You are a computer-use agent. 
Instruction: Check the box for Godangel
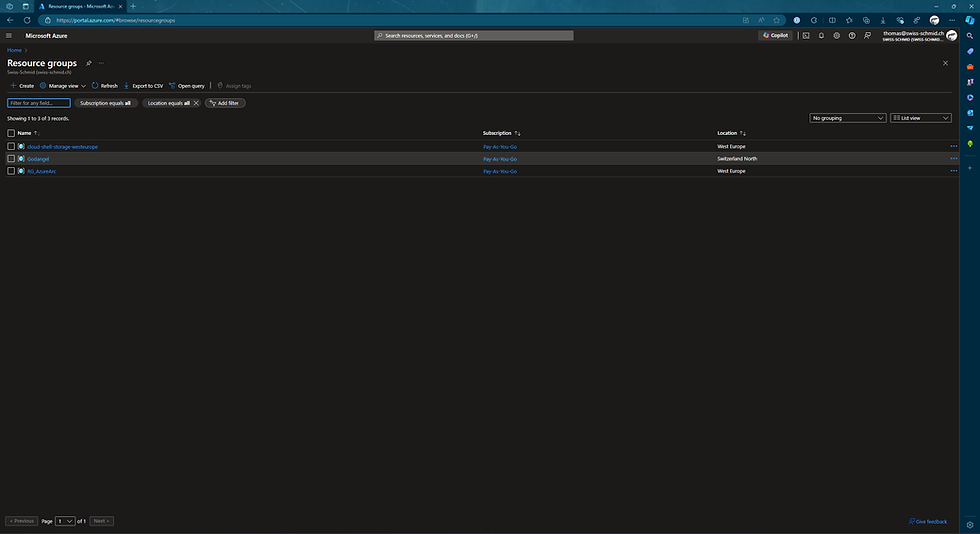click(x=11, y=159)
